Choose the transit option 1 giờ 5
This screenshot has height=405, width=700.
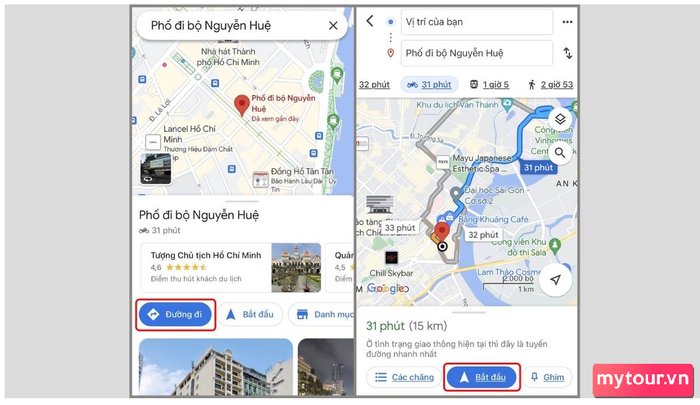click(x=489, y=84)
